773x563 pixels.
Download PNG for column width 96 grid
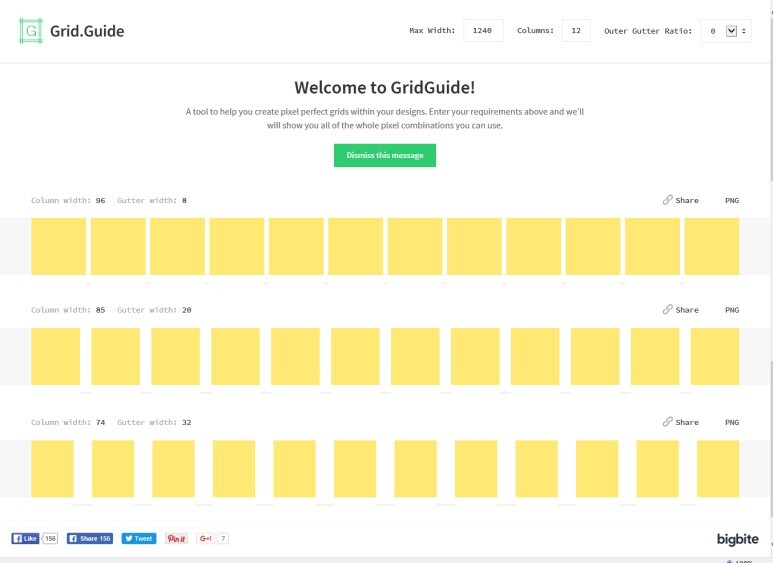[732, 200]
